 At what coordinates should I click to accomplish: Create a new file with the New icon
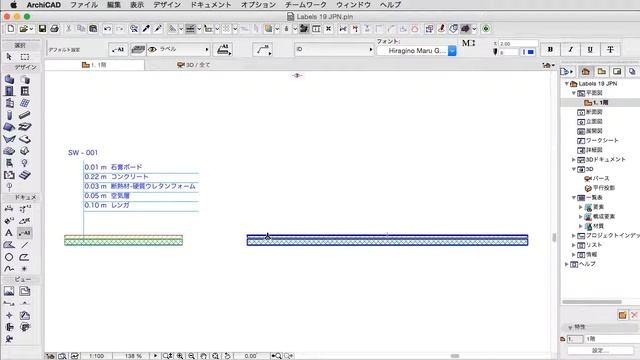point(11,29)
